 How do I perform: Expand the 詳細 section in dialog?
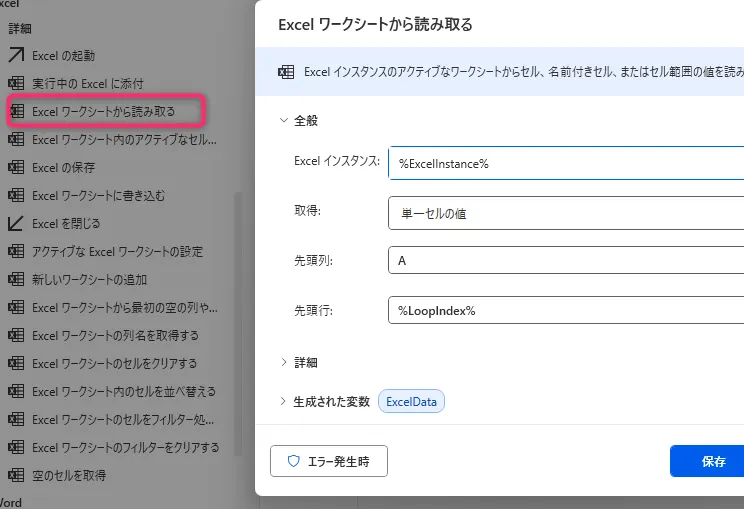point(284,362)
